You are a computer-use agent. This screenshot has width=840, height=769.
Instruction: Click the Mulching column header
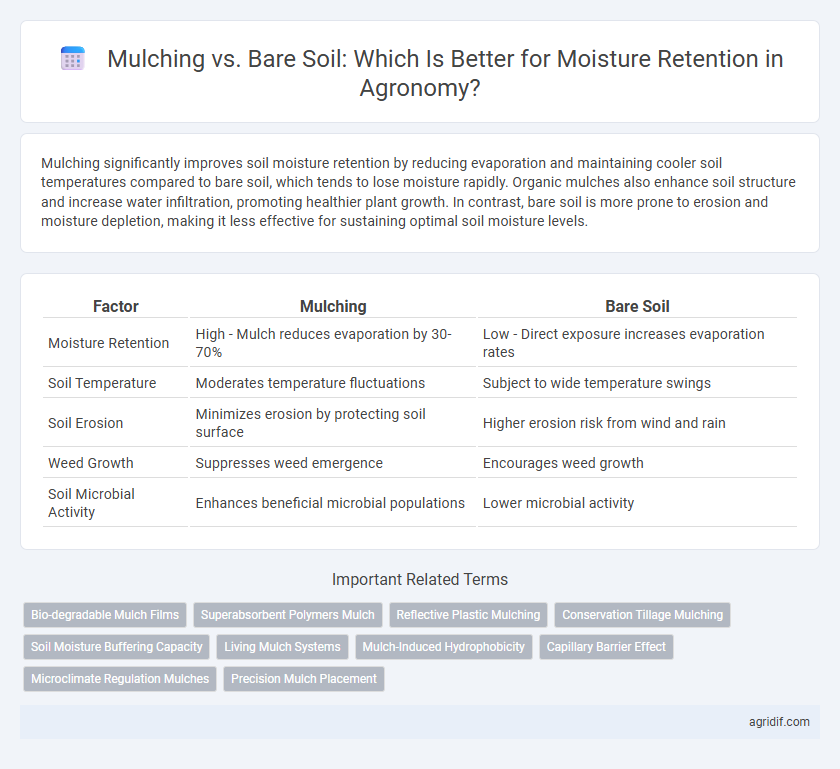(x=333, y=306)
